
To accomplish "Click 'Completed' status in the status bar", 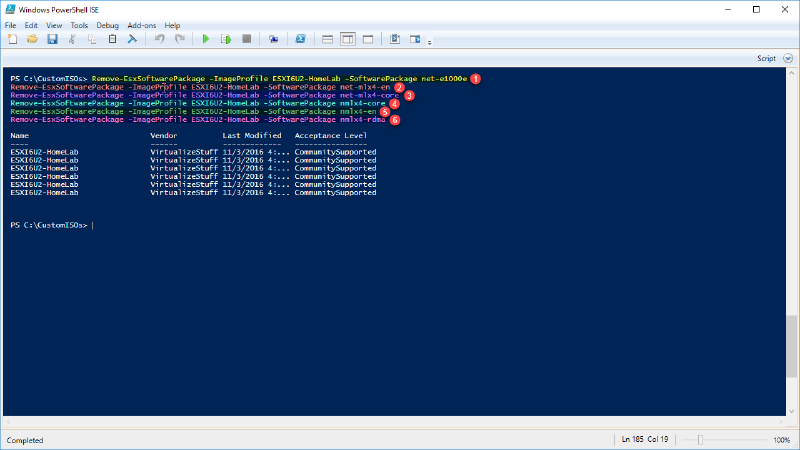I will [25, 440].
